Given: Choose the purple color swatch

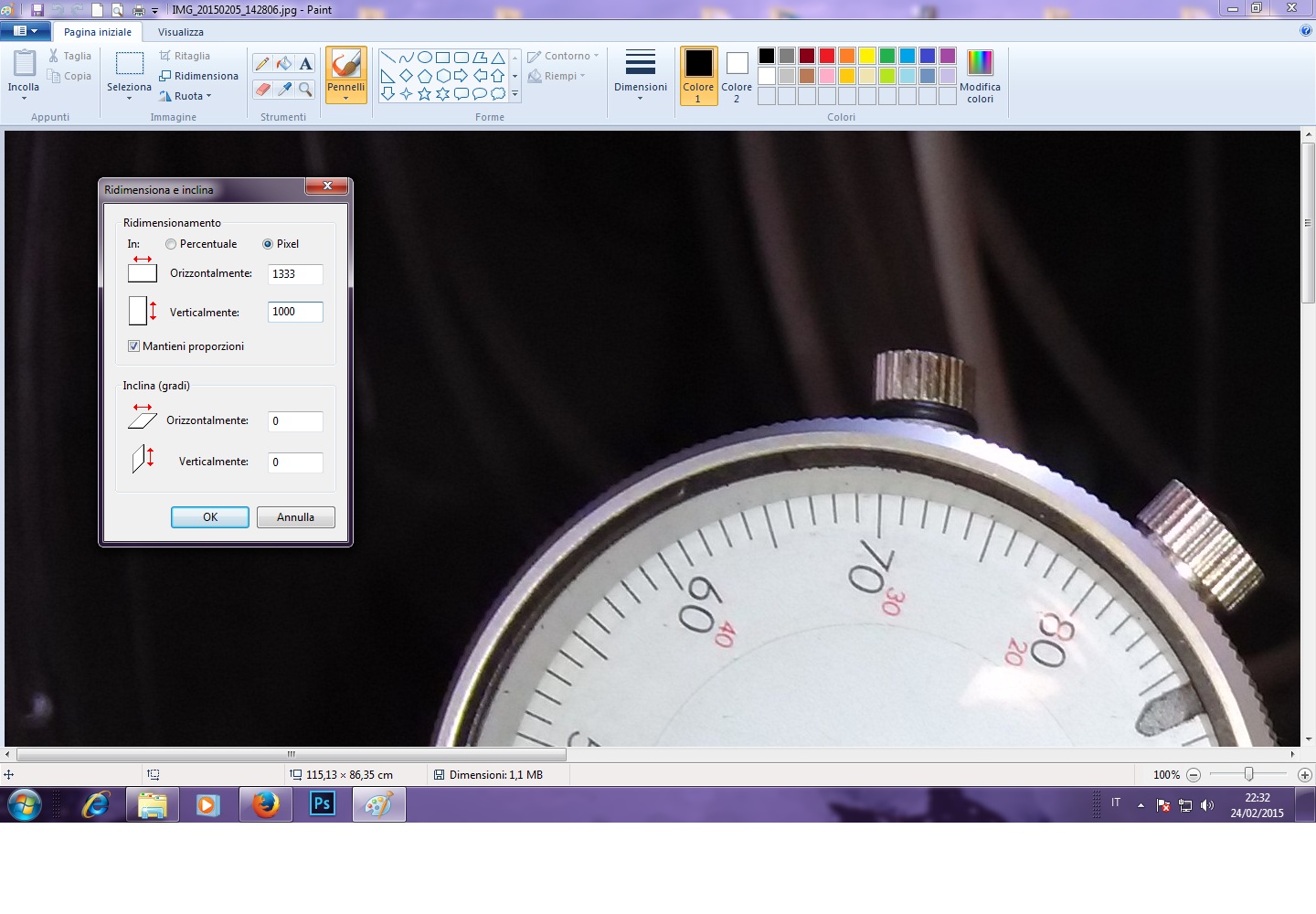Looking at the screenshot, I should coord(948,56).
